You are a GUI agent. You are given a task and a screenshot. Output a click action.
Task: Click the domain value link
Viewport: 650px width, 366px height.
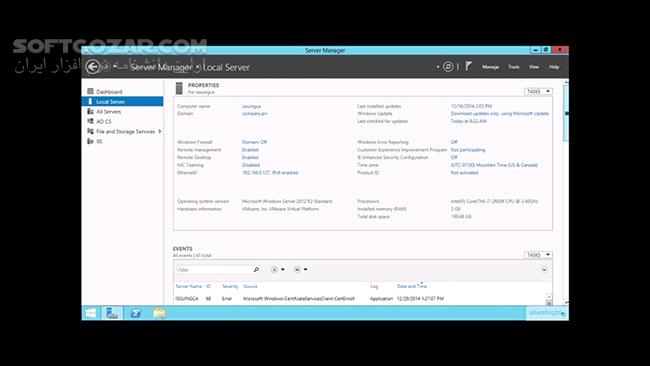255,113
